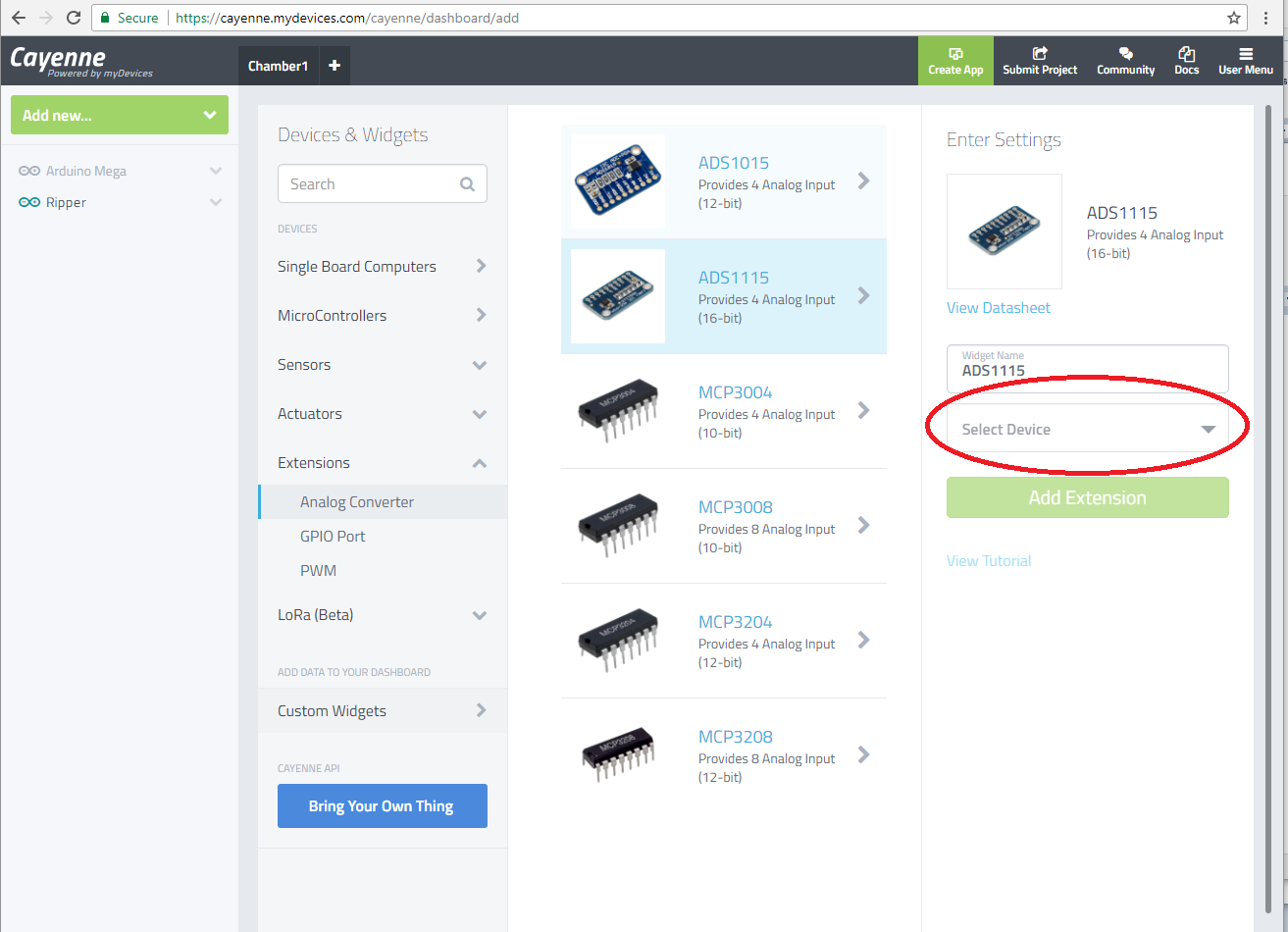
Task: Open Submit Project
Action: (1040, 61)
